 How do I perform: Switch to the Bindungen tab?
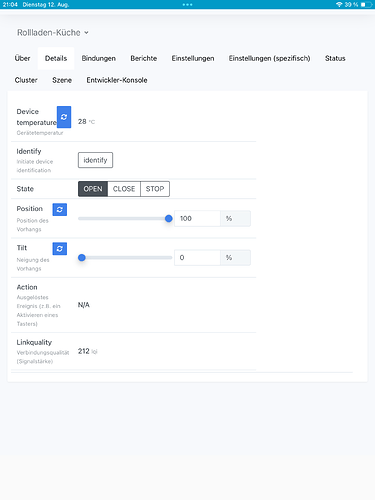(x=99, y=58)
